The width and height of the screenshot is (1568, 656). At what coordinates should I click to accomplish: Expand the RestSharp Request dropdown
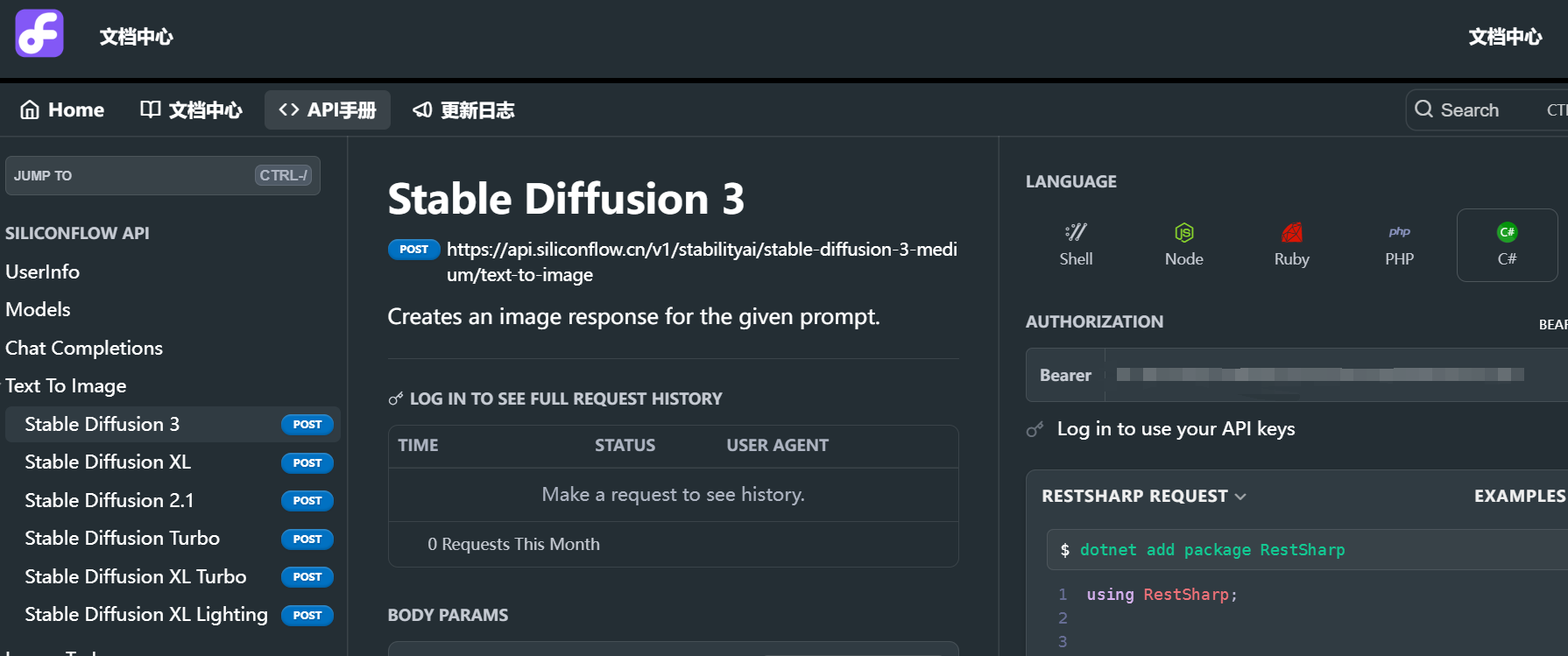(x=1143, y=496)
